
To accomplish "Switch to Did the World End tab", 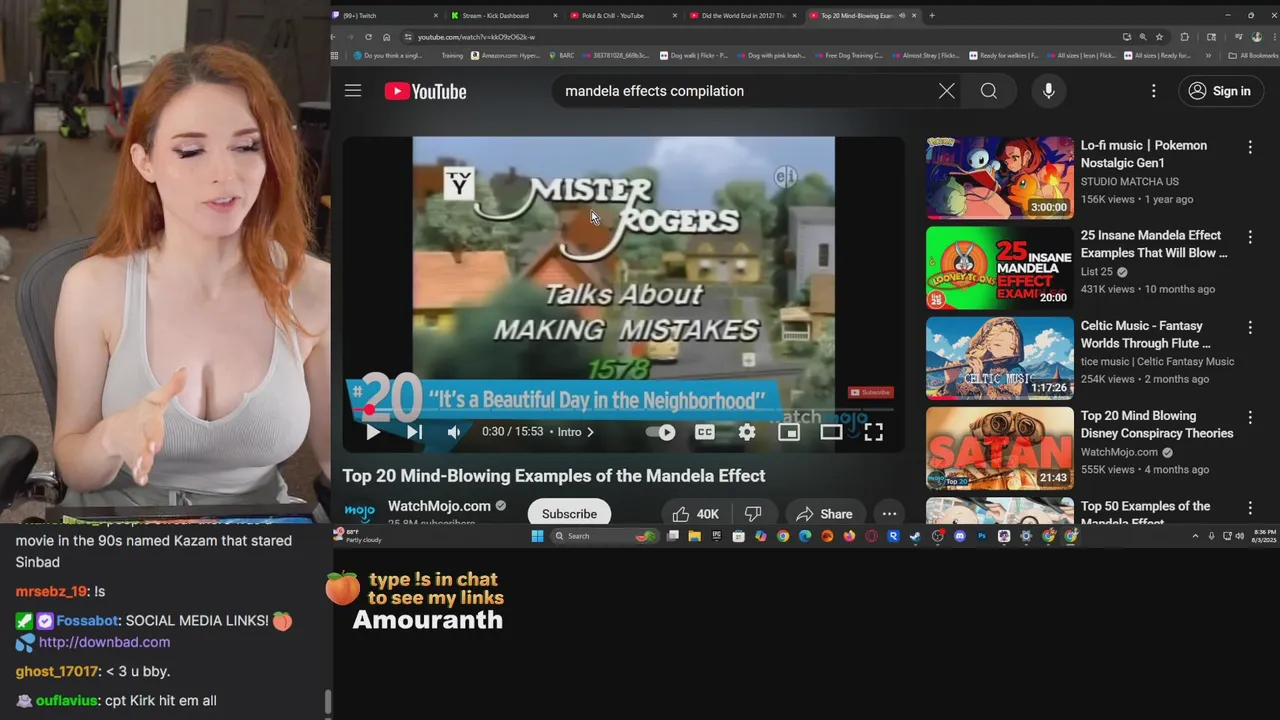I will tap(742, 15).
